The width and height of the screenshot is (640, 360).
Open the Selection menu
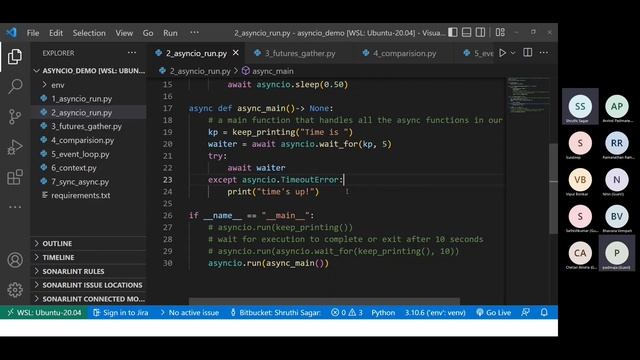pos(89,33)
